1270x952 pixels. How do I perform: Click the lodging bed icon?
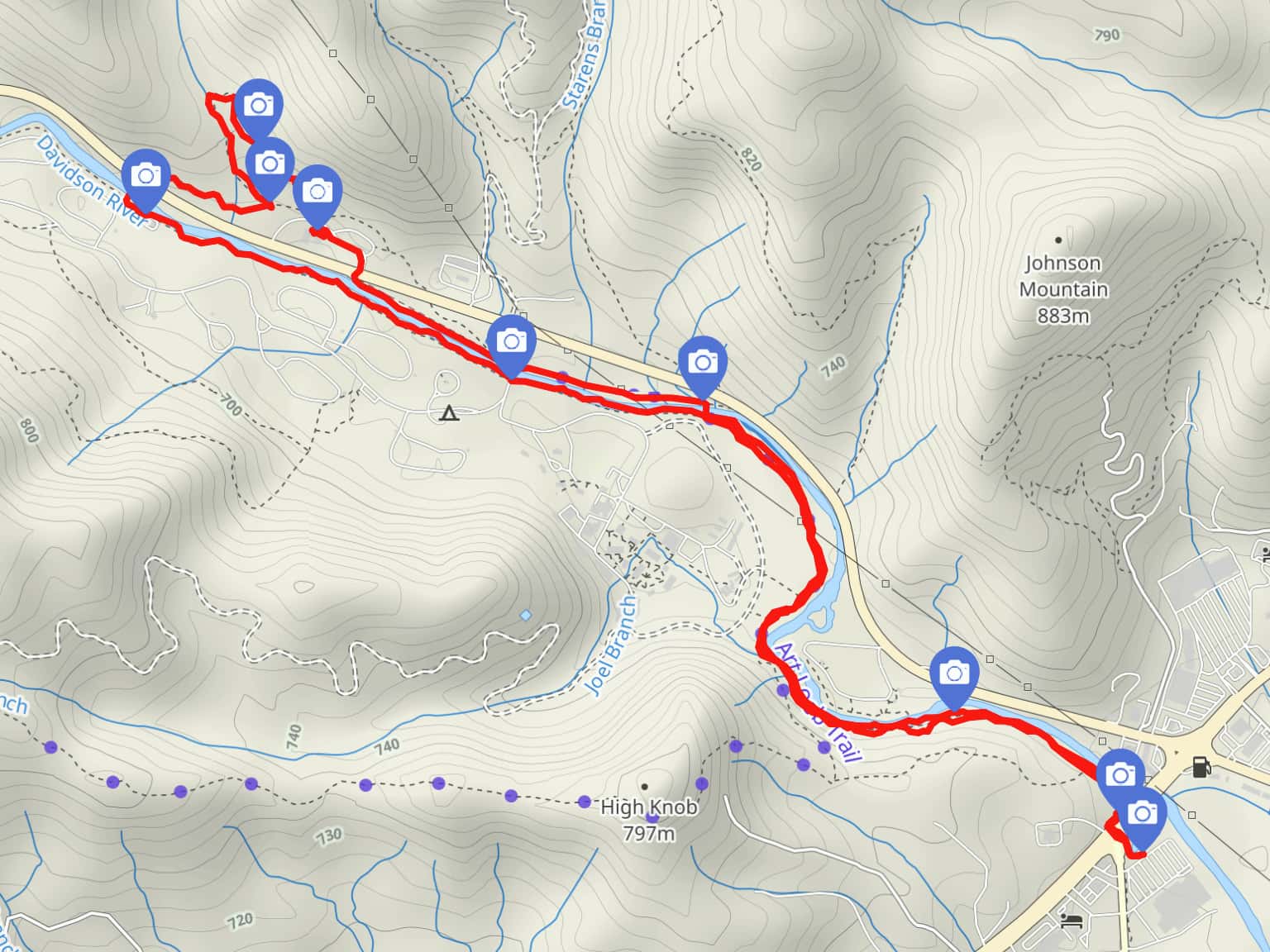(x=1072, y=921)
